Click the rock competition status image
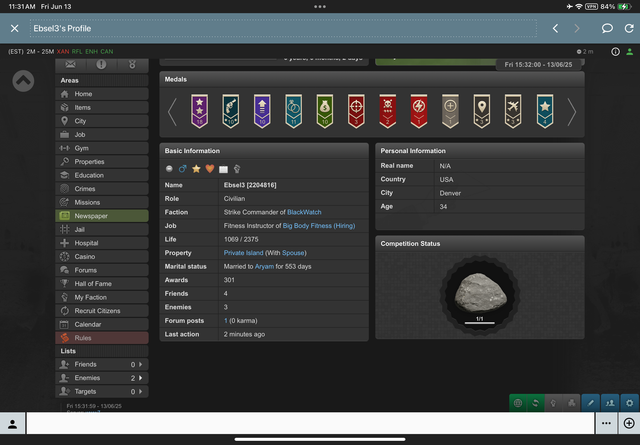The image size is (640, 445). (x=480, y=295)
